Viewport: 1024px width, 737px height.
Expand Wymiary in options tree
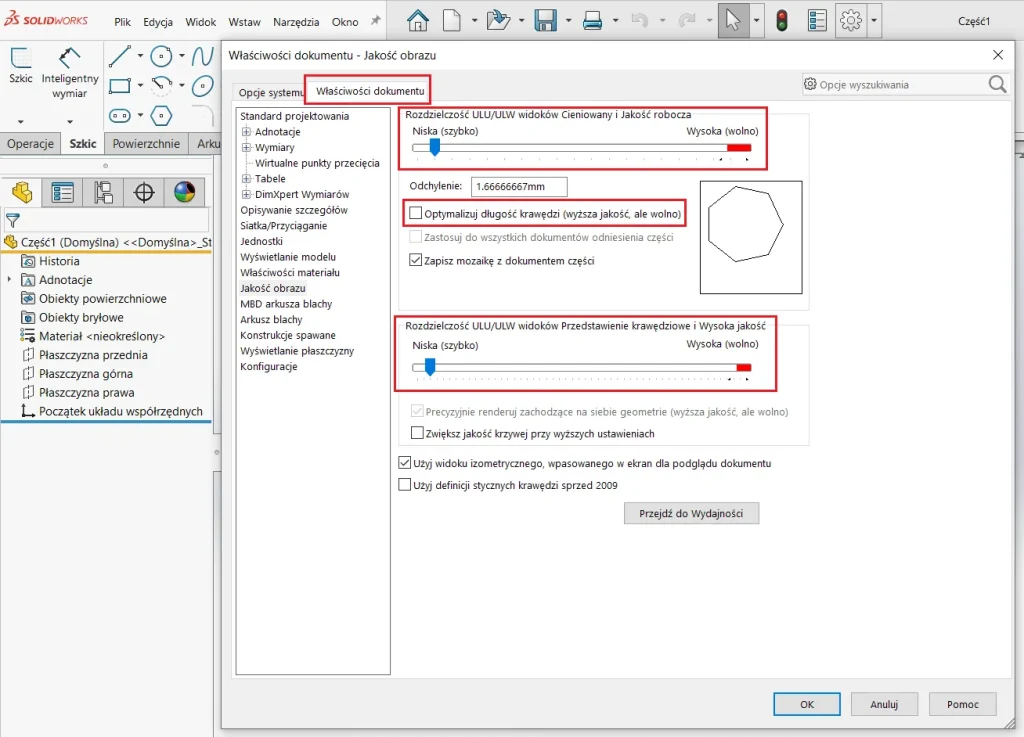(246, 148)
